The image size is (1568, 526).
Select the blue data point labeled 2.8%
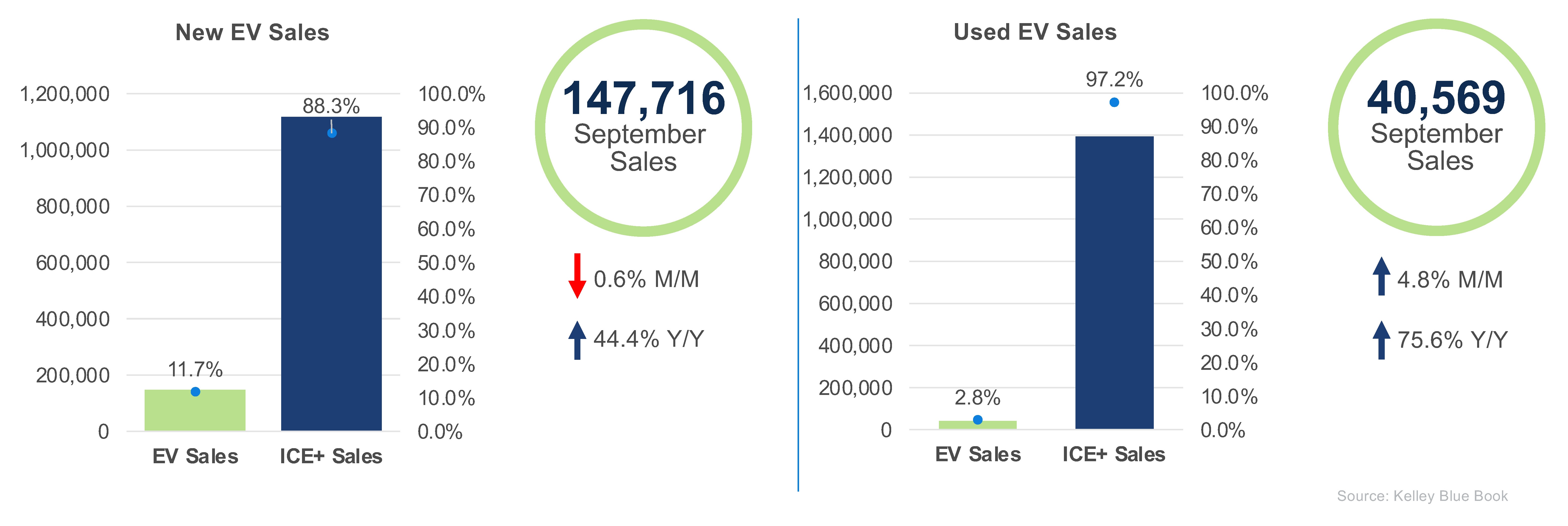coord(978,420)
